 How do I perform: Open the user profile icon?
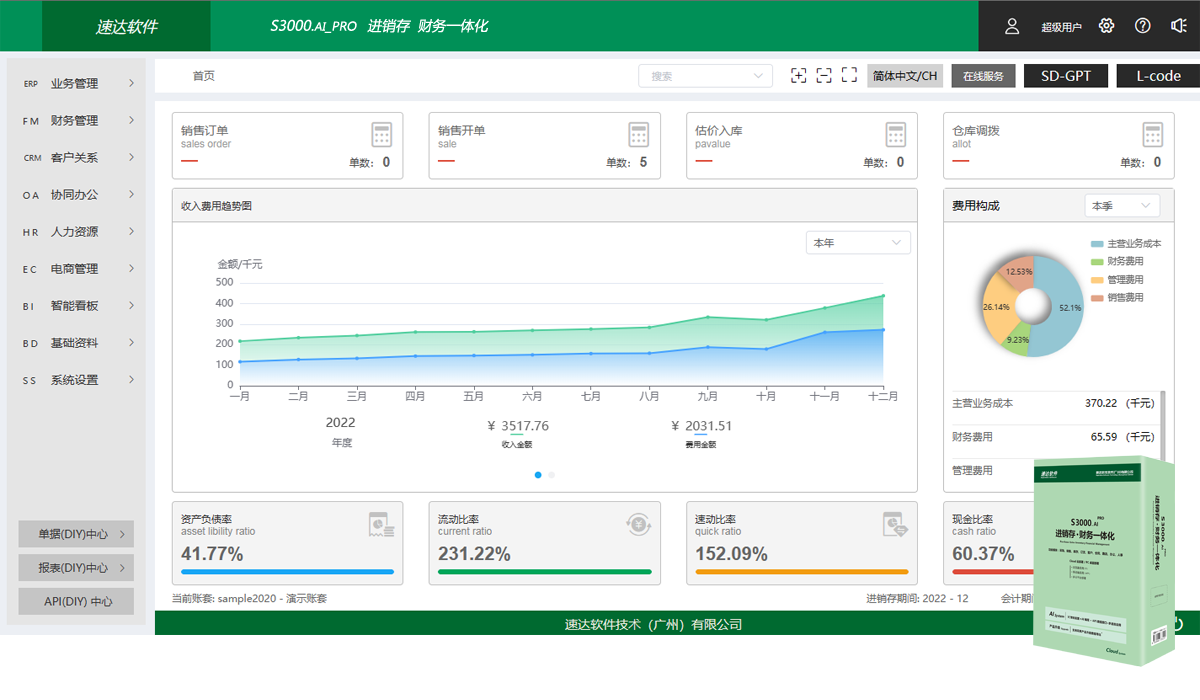point(1012,26)
